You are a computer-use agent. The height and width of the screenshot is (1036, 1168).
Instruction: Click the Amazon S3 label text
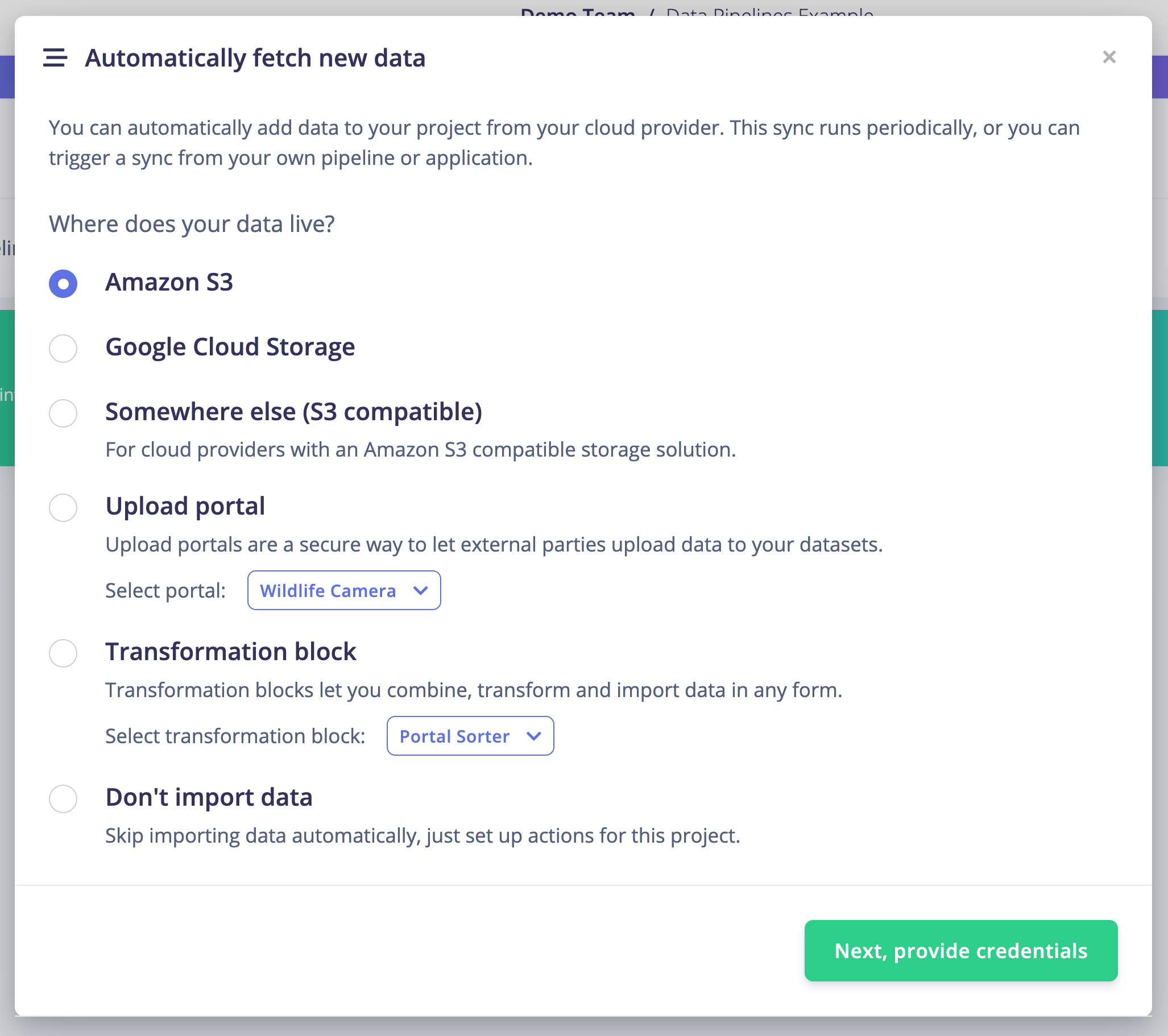169,282
